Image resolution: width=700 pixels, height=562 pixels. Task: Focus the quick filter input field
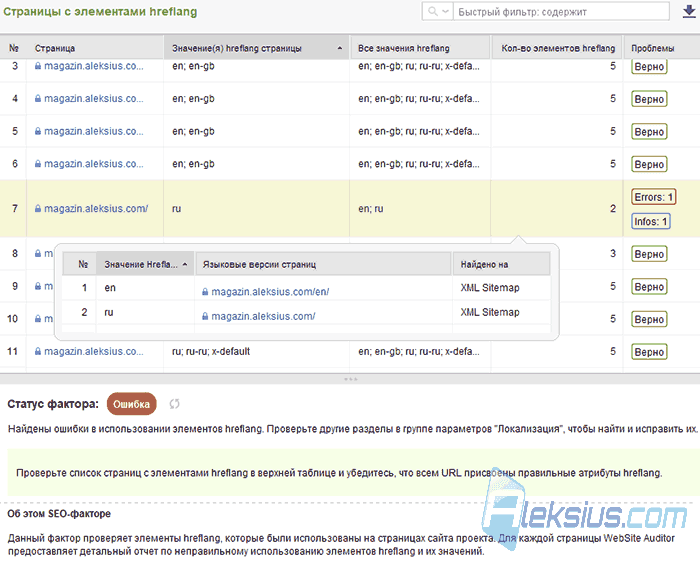coord(561,12)
